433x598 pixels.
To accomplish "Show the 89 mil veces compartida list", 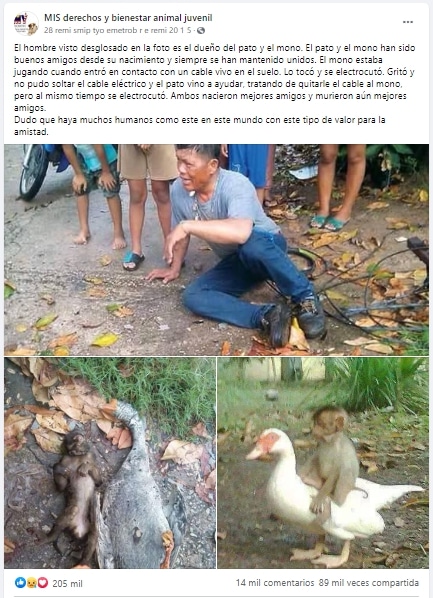I will (x=369, y=583).
